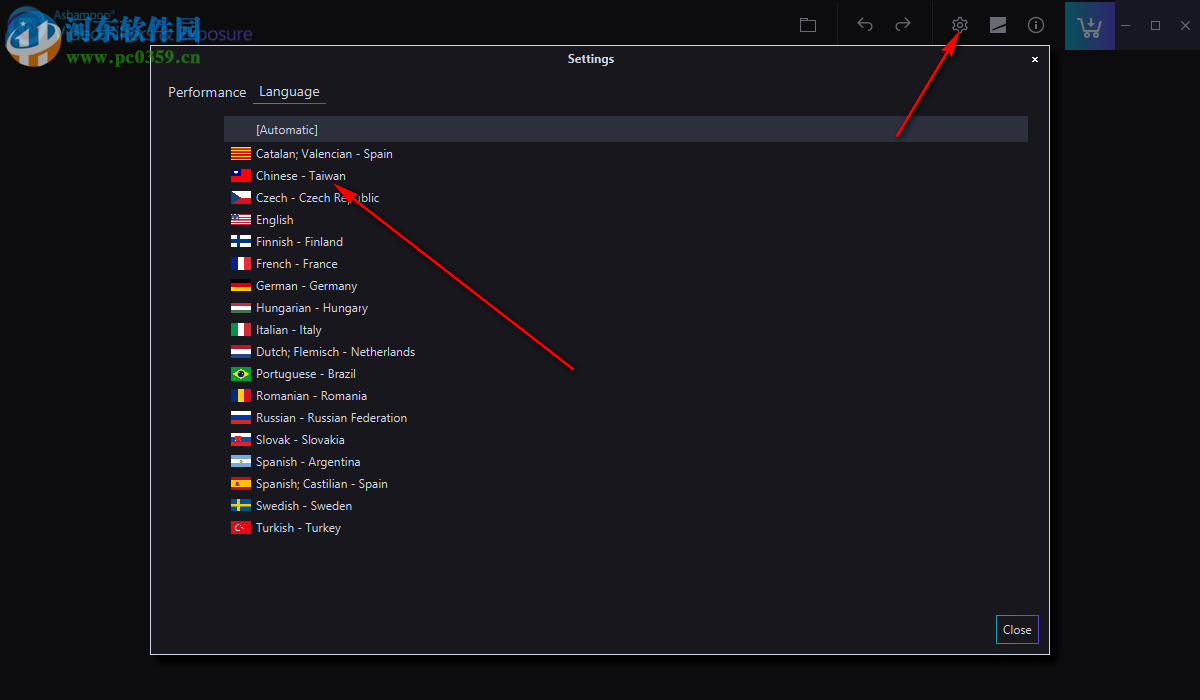
Task: Dismiss Settings via the X button
Action: (x=1035, y=59)
